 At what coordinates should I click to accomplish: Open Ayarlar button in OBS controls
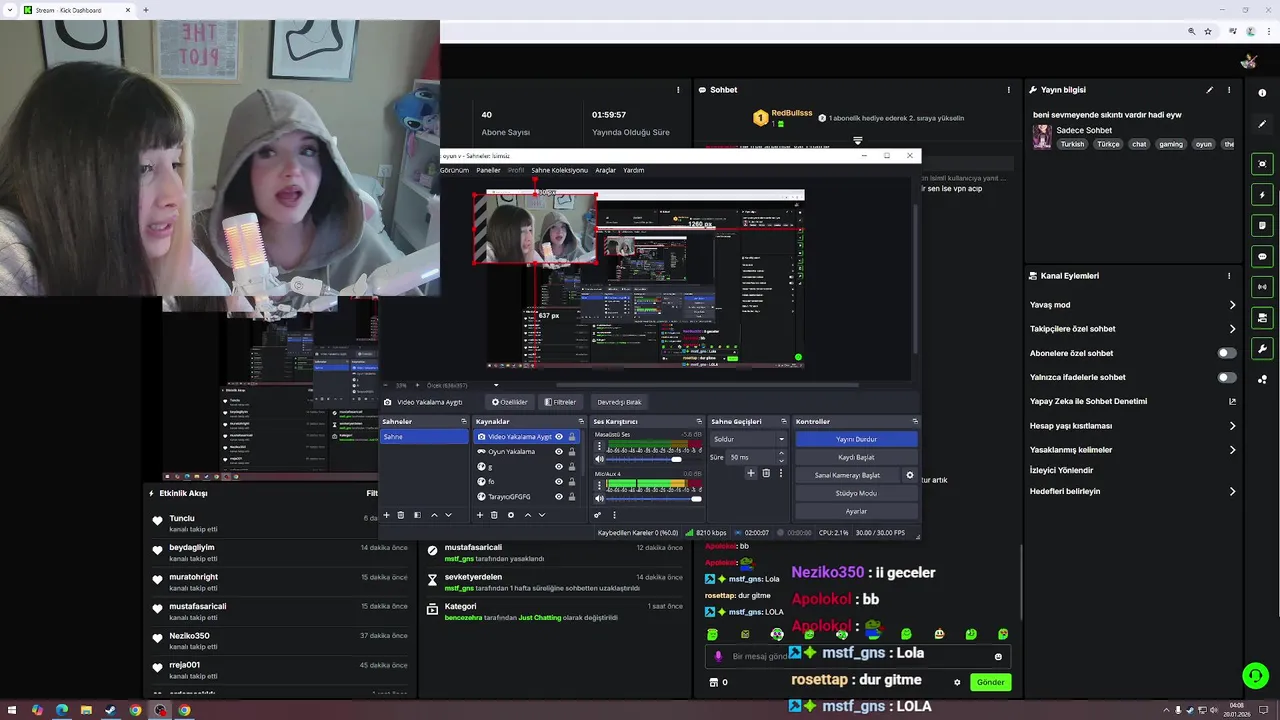coord(856,511)
